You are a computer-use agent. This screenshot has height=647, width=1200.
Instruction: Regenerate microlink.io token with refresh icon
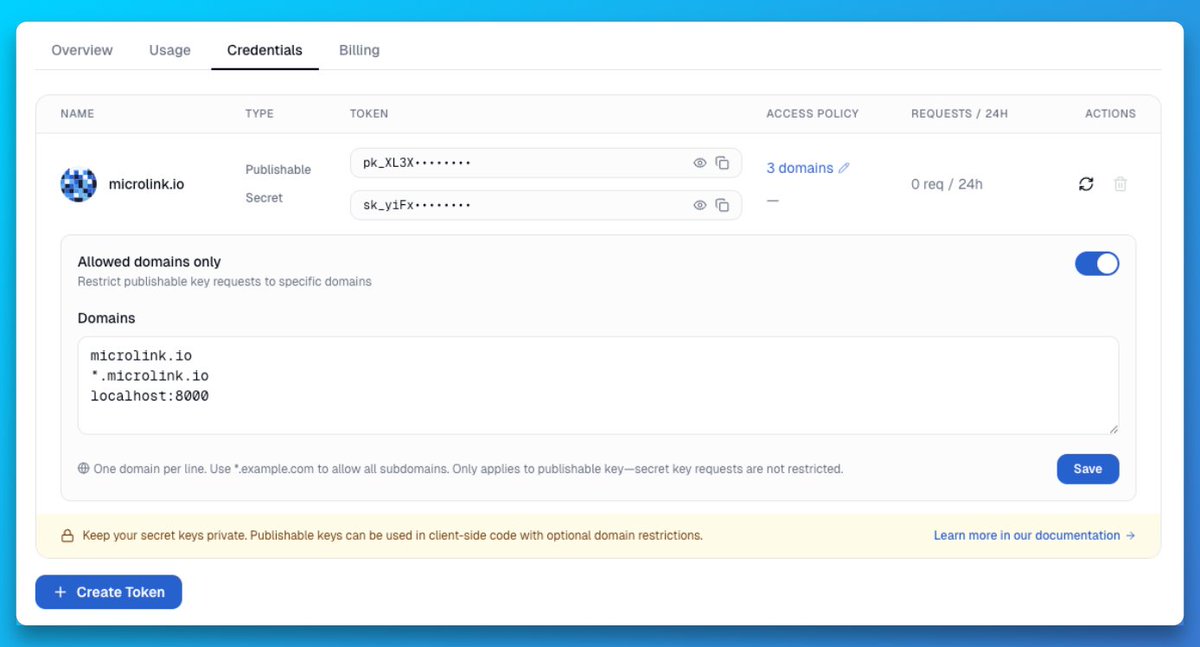pos(1086,184)
